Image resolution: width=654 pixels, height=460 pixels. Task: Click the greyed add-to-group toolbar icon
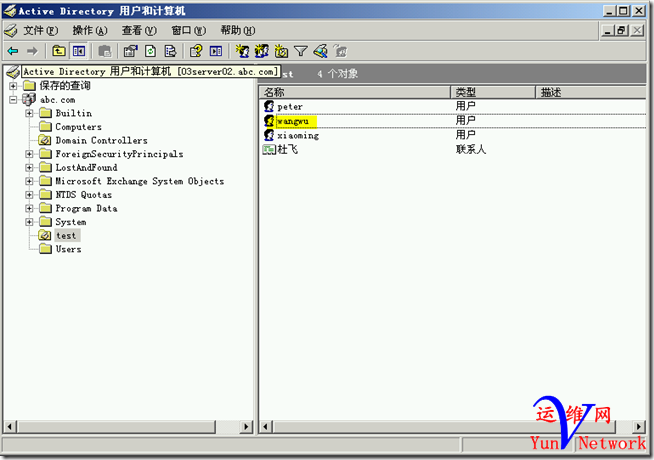pyautogui.click(x=340, y=51)
